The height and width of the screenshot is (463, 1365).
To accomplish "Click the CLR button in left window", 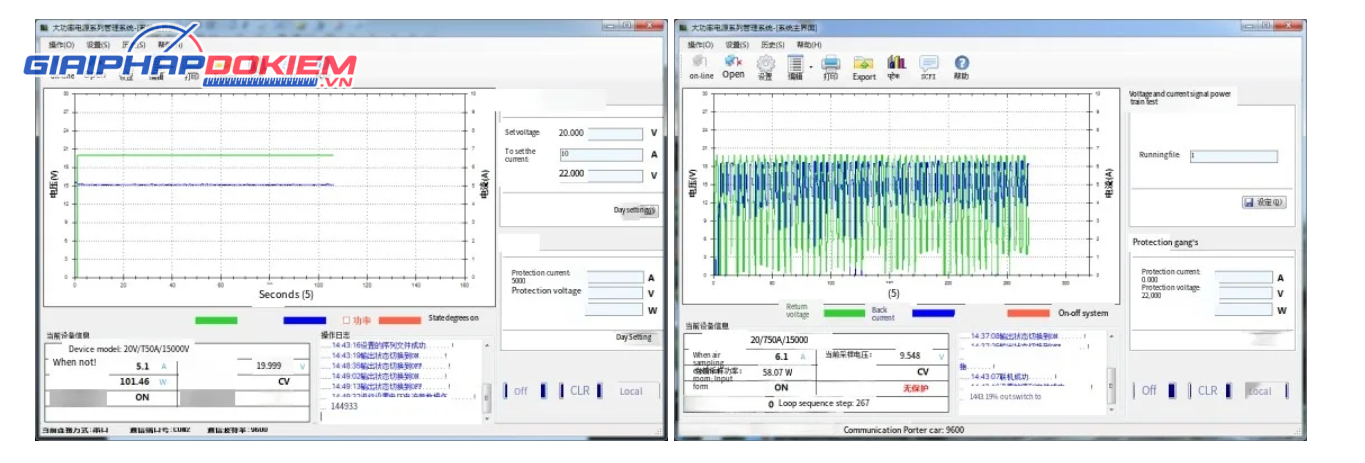I will pyautogui.click(x=579, y=391).
